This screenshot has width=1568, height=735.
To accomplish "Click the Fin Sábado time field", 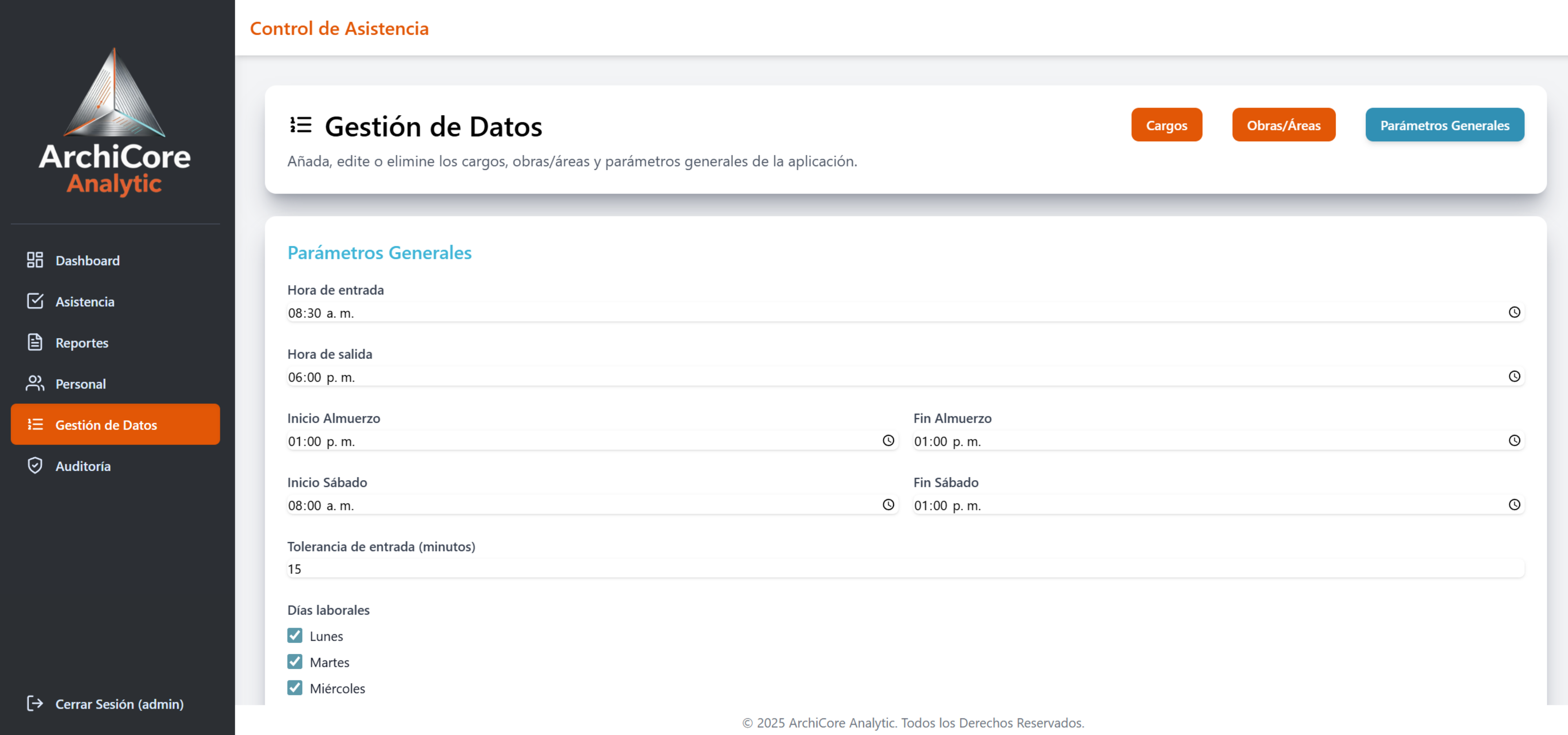I will [1218, 505].
